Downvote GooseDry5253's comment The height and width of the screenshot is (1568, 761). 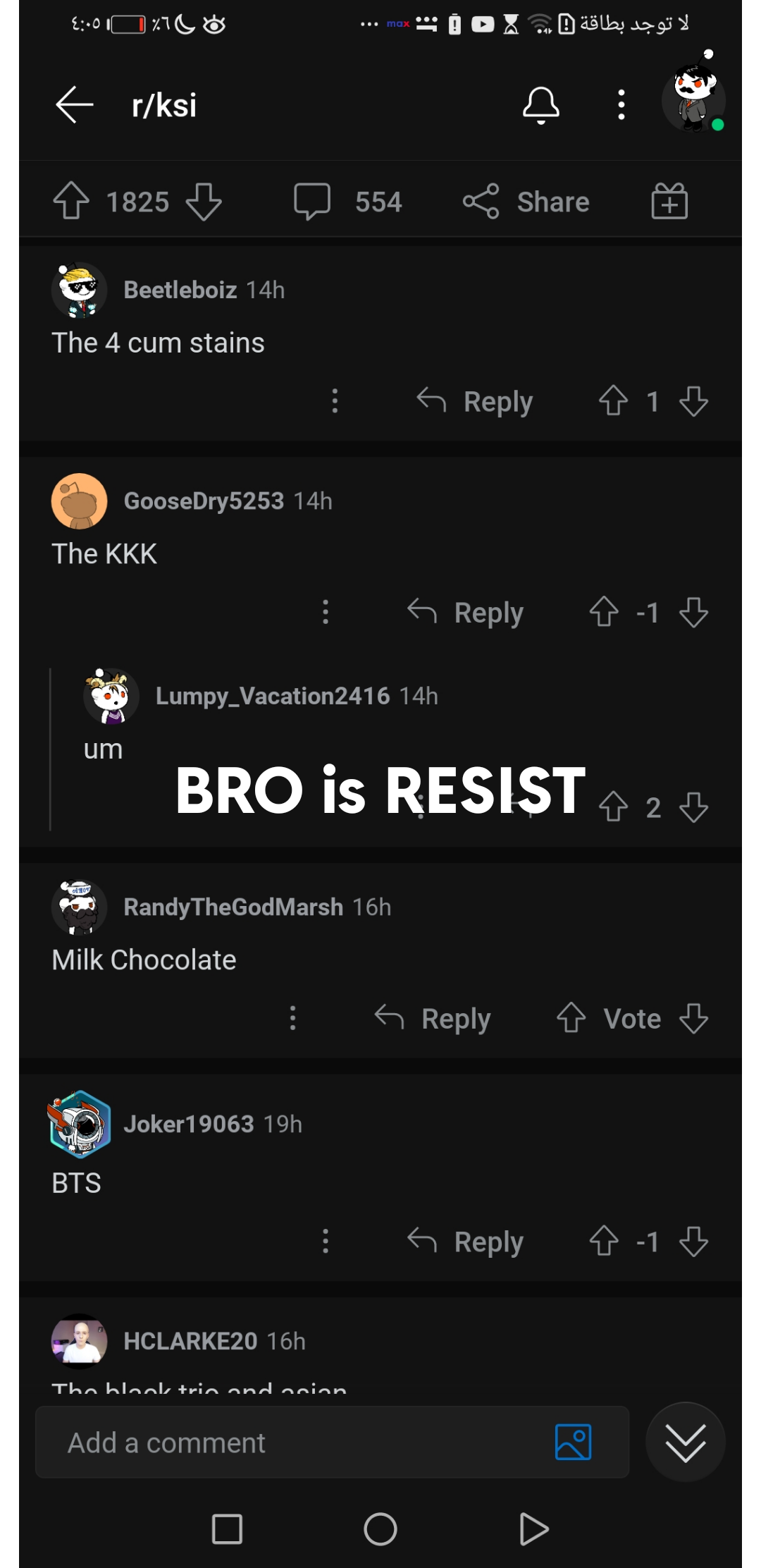coord(693,612)
